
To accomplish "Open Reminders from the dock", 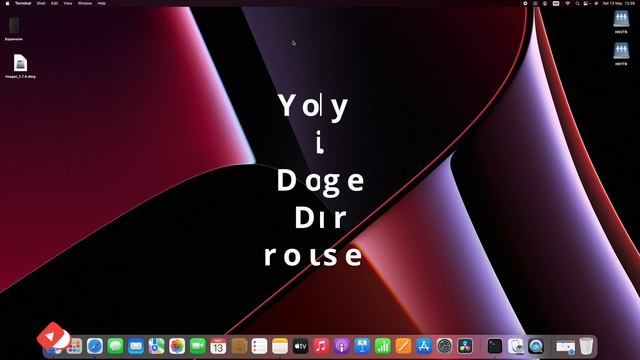I will tap(260, 347).
